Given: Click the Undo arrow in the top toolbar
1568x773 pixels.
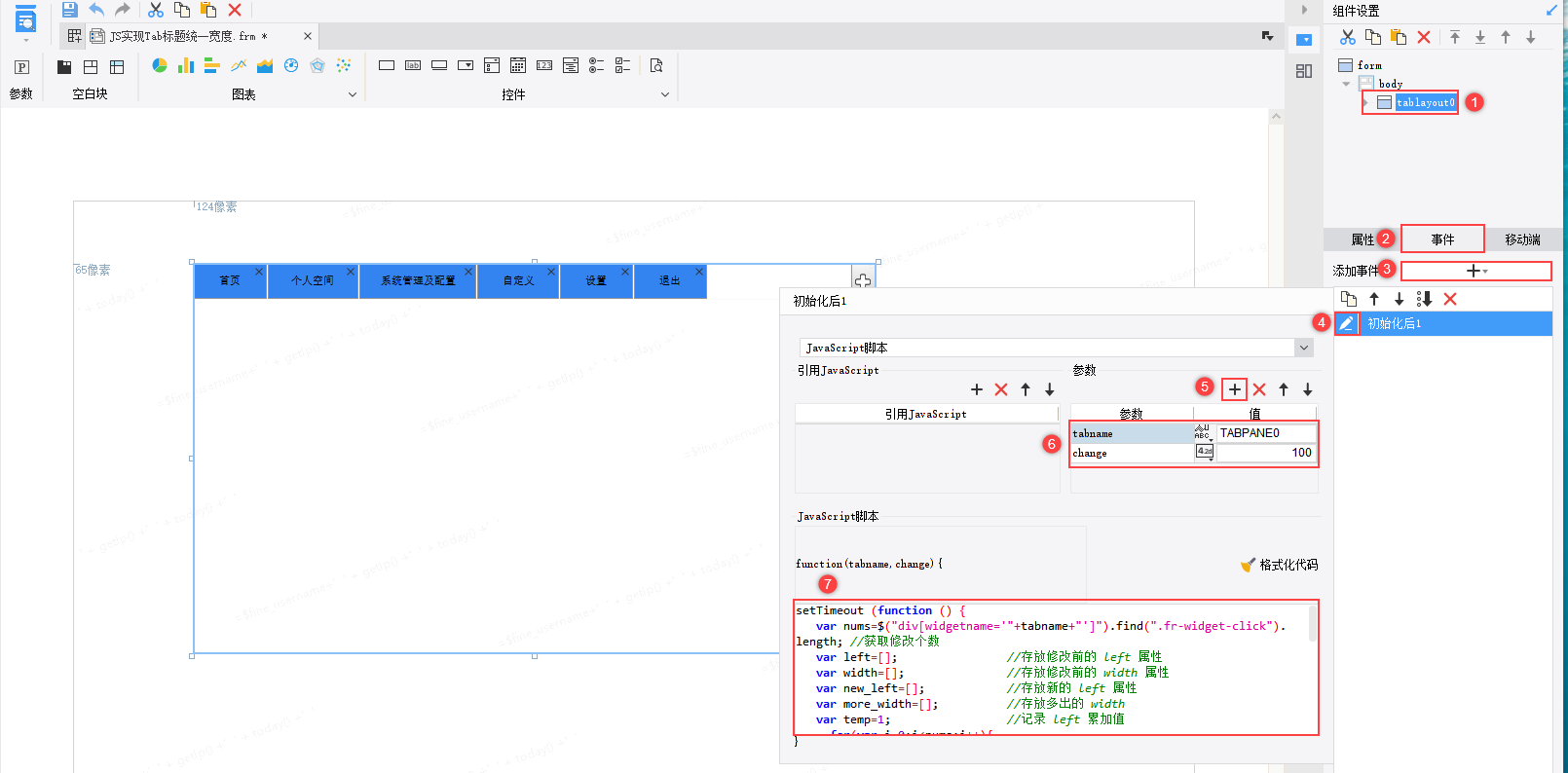Looking at the screenshot, I should [x=96, y=10].
